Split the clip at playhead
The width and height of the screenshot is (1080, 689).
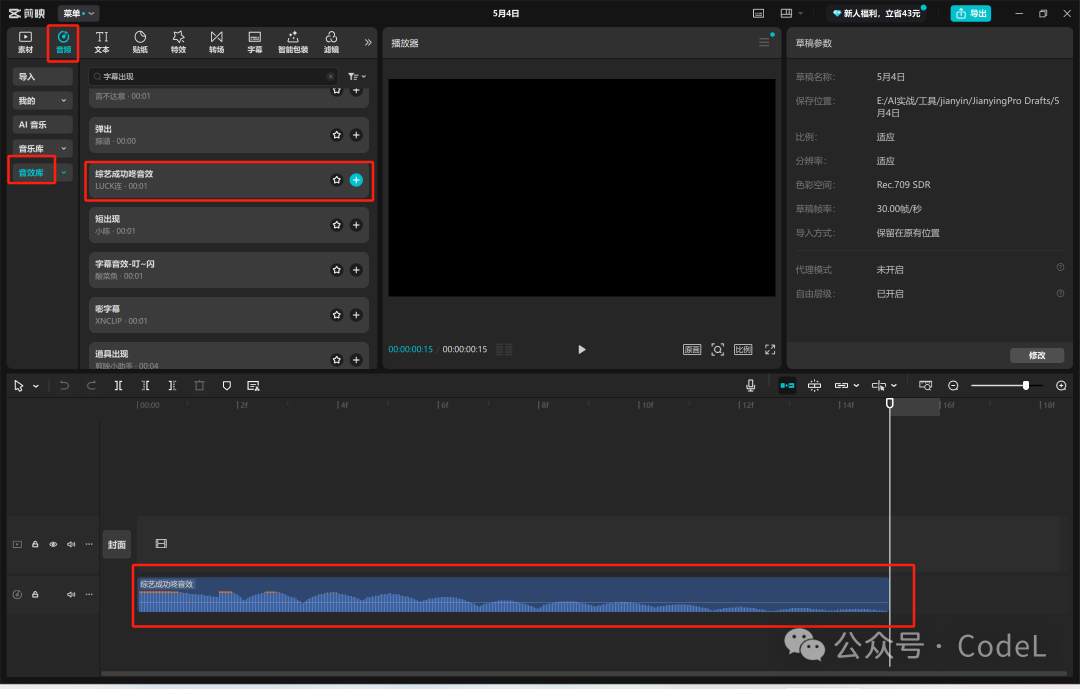point(118,386)
